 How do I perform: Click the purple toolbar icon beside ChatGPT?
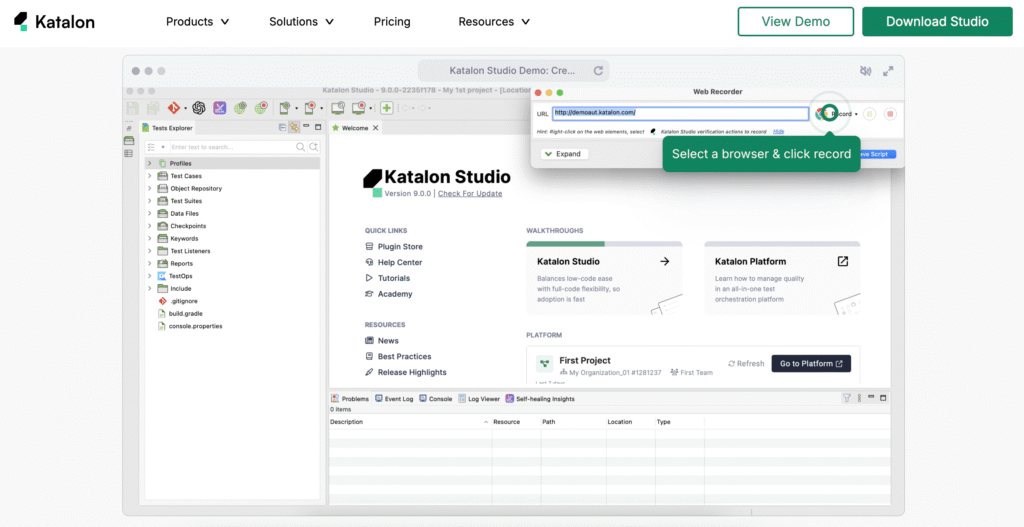coord(219,108)
